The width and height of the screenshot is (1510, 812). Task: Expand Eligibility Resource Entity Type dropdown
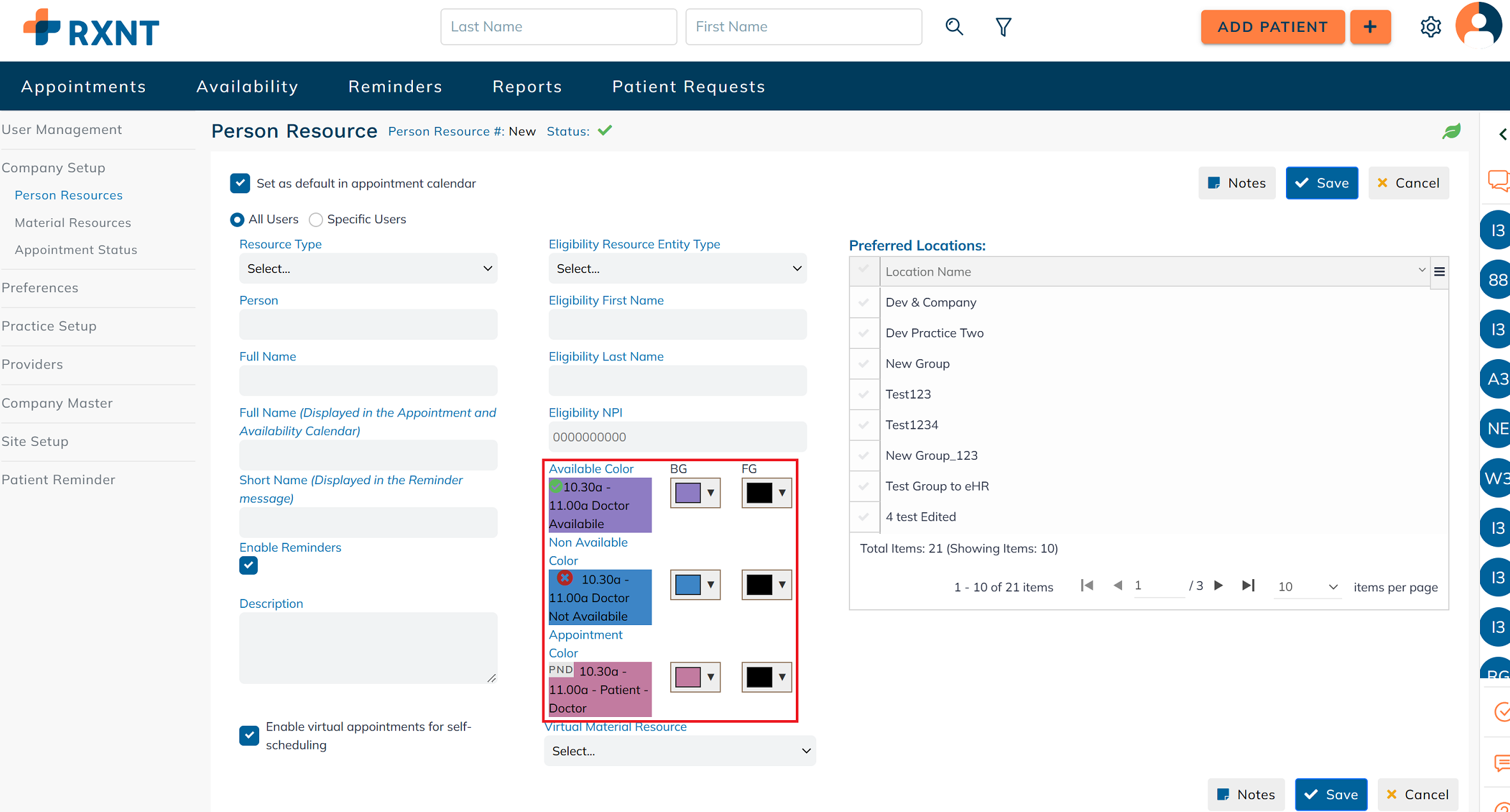coord(678,269)
